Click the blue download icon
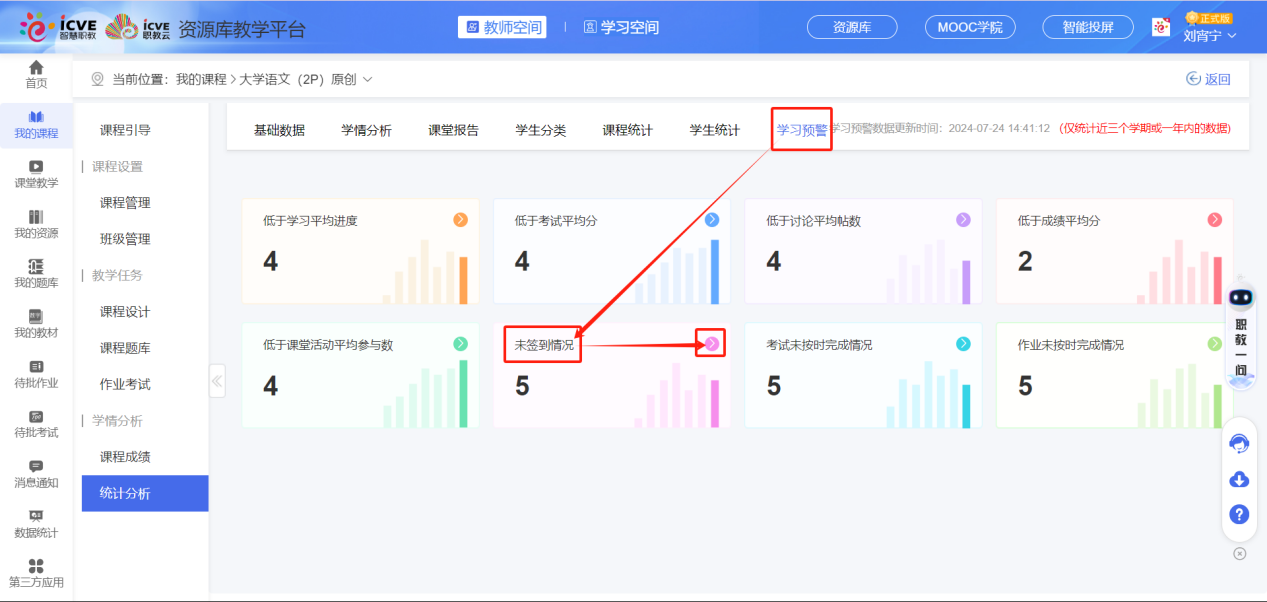Image resolution: width=1267 pixels, height=602 pixels. pyautogui.click(x=1238, y=479)
